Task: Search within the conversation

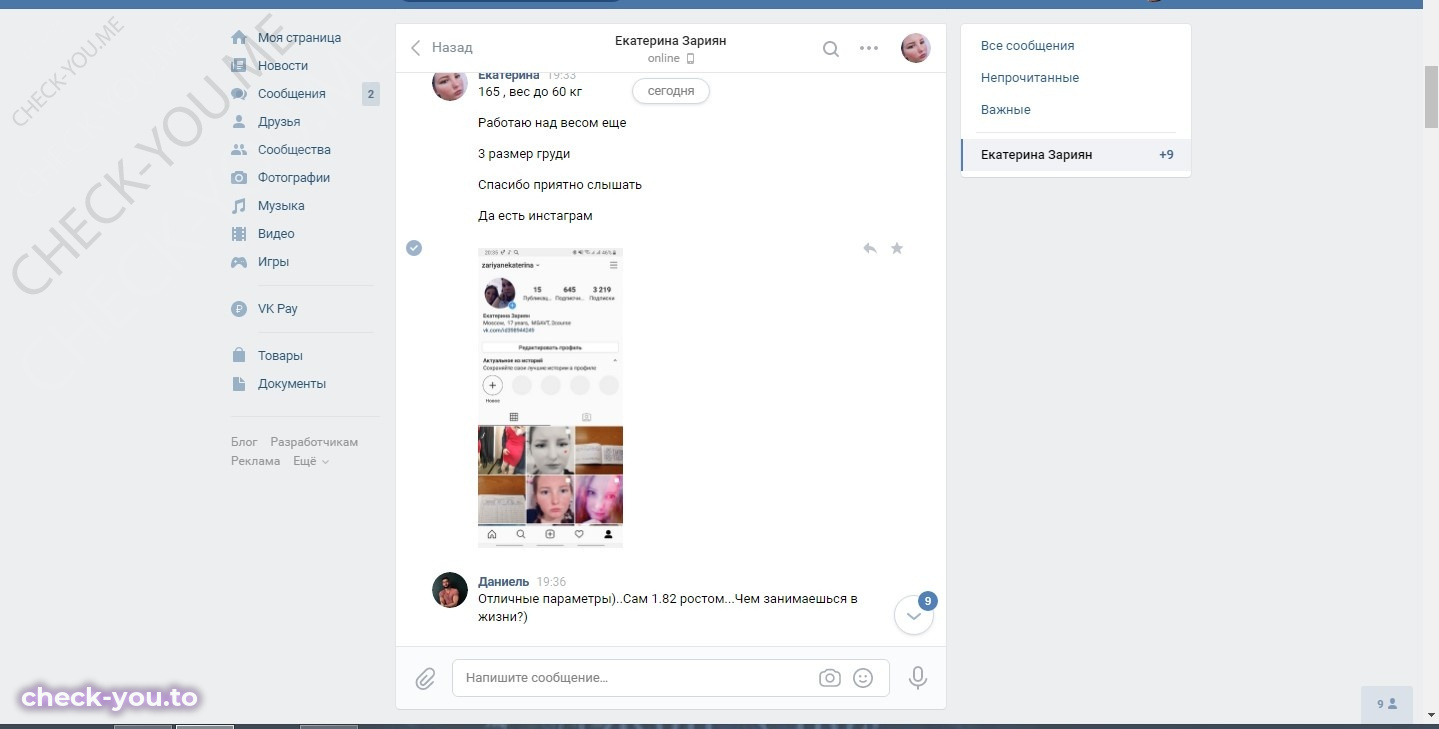Action: tap(831, 48)
